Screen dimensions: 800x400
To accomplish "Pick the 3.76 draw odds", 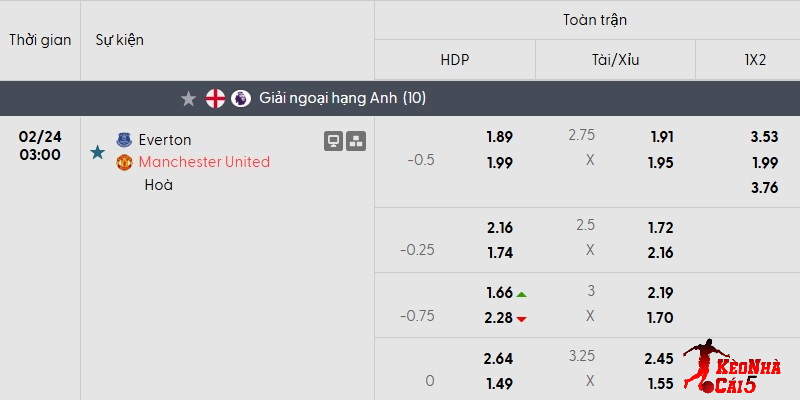I will [x=765, y=187].
